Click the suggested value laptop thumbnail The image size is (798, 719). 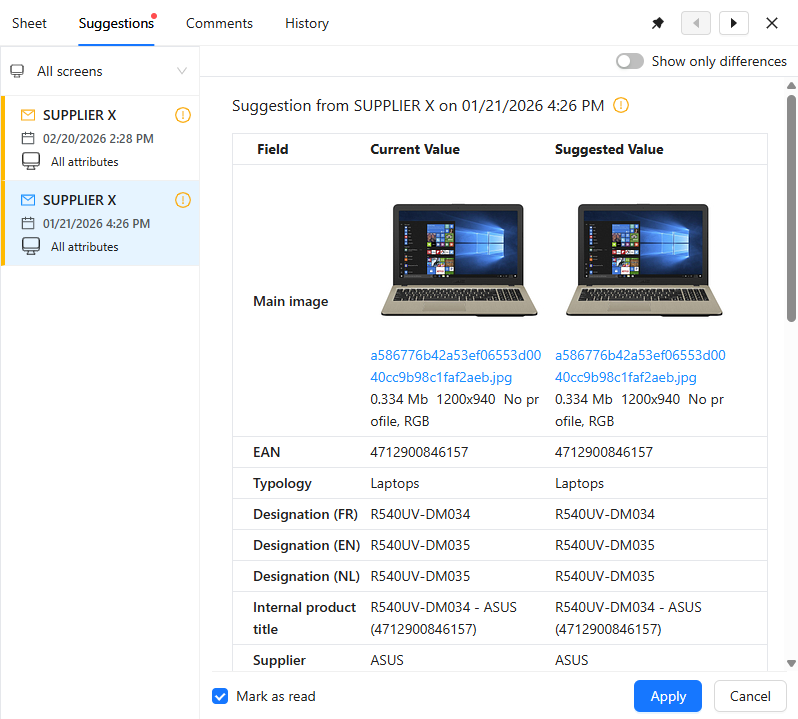[x=643, y=260]
